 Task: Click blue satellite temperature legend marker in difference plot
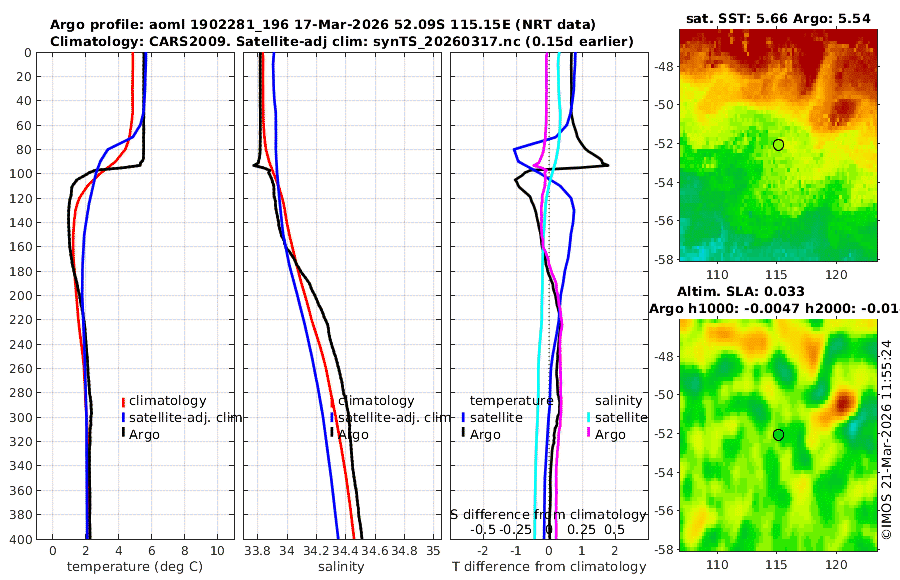(x=463, y=417)
